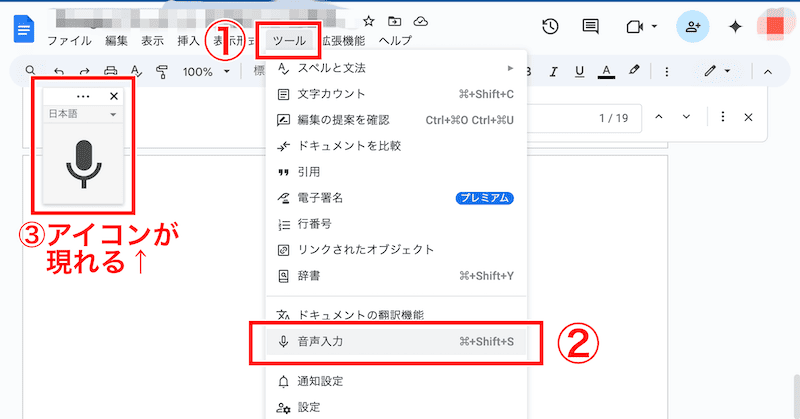Click the Gemini sparkle icon
Screen dimensions: 800x419
click(x=735, y=27)
